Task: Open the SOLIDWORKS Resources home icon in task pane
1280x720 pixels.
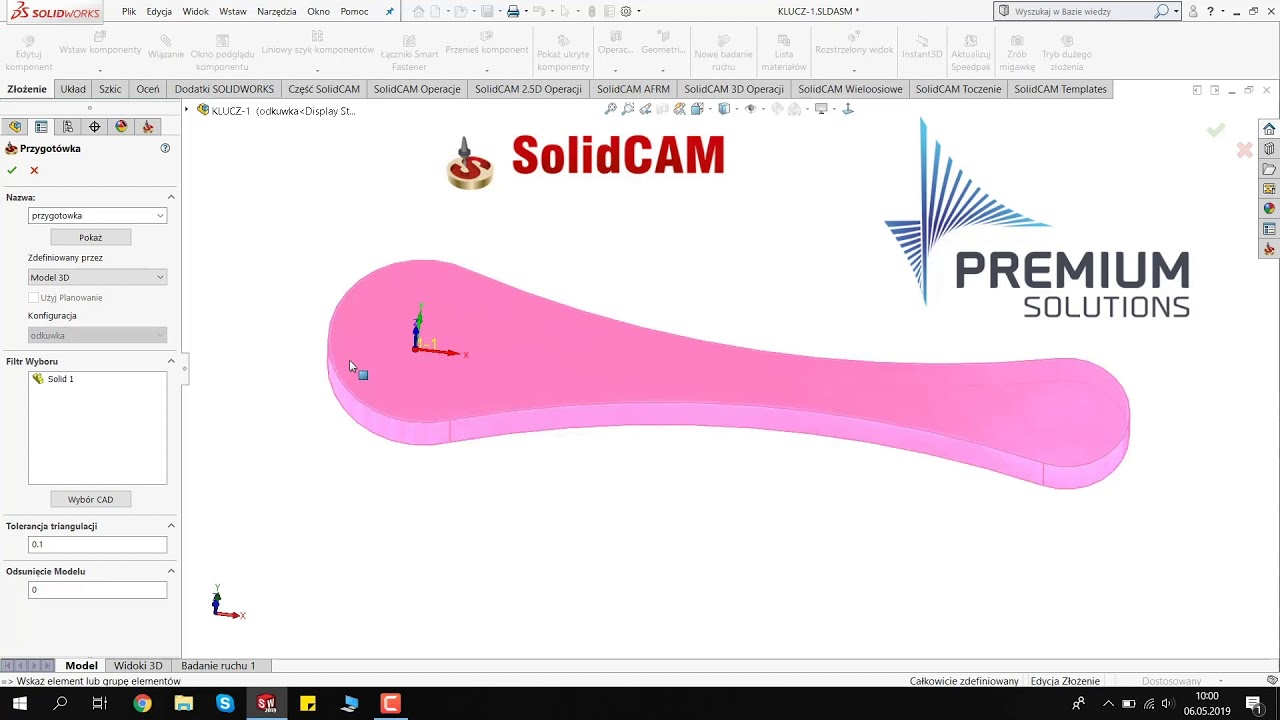Action: click(x=1269, y=129)
